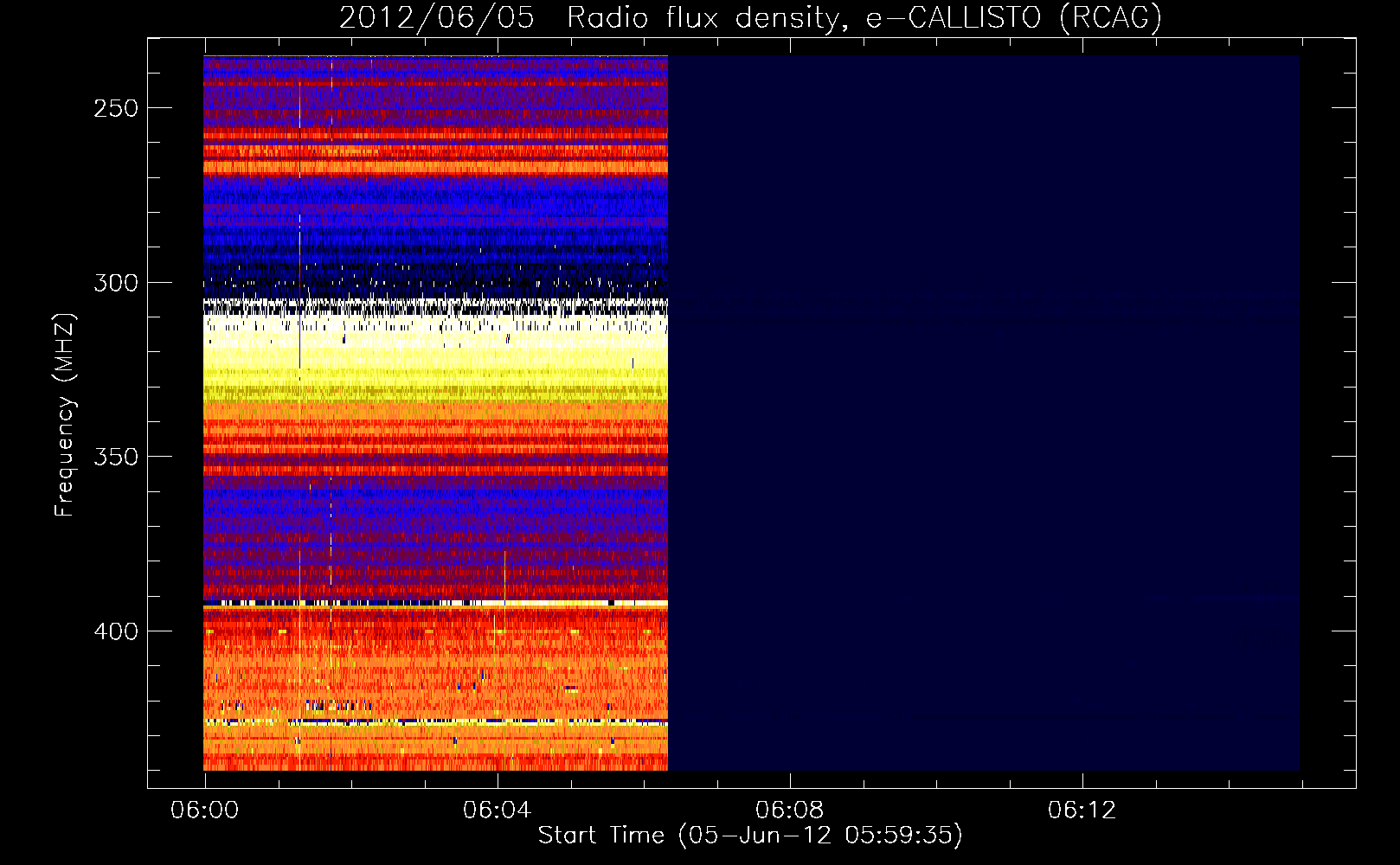The height and width of the screenshot is (865, 1400).
Task: Click the plot title 'Radio flux density, e-CALLISTO (RCAG)'
Action: [x=864, y=18]
